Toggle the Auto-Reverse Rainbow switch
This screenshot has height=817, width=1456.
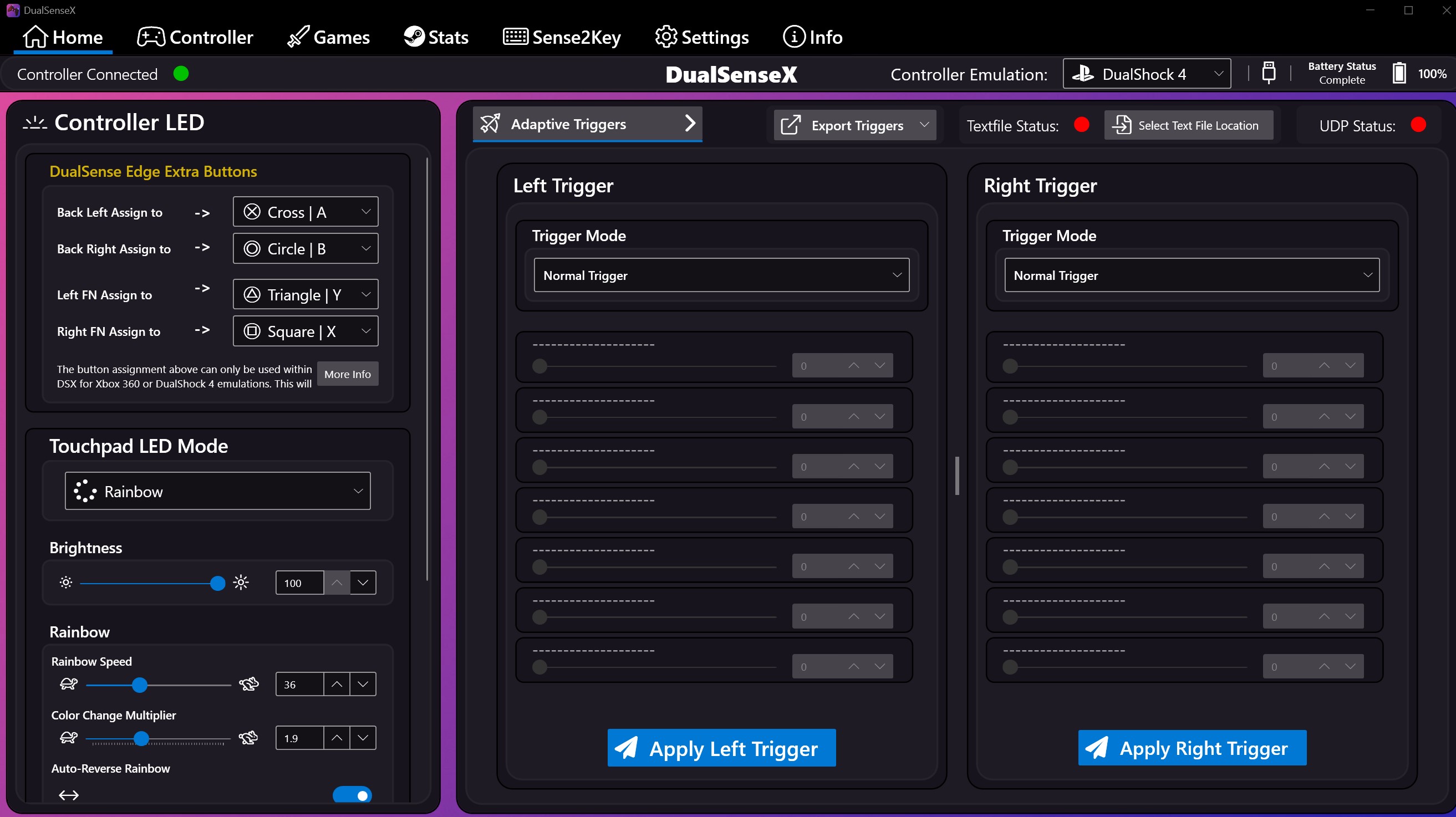coord(352,795)
